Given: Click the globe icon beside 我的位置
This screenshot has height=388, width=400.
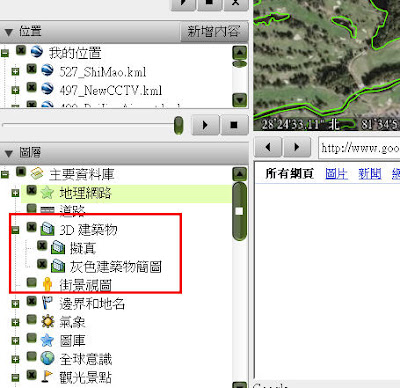Looking at the screenshot, I should [x=37, y=52].
